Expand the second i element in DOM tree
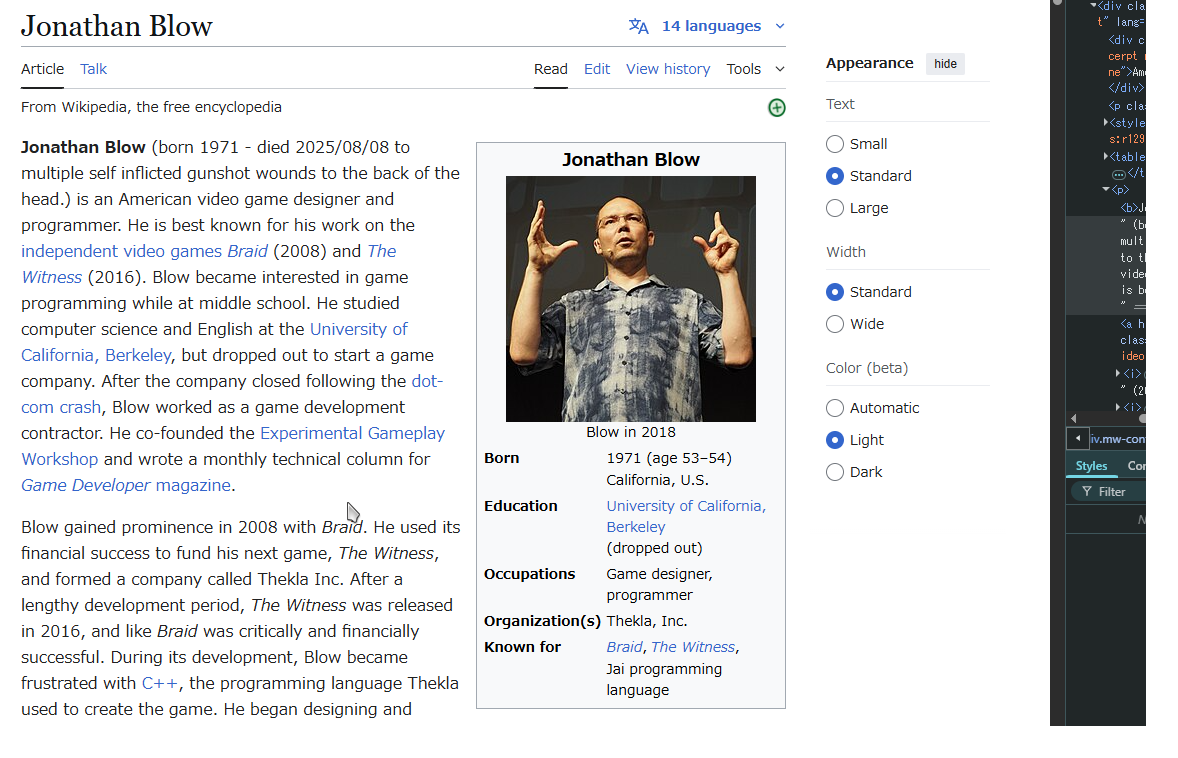 pyautogui.click(x=1117, y=406)
